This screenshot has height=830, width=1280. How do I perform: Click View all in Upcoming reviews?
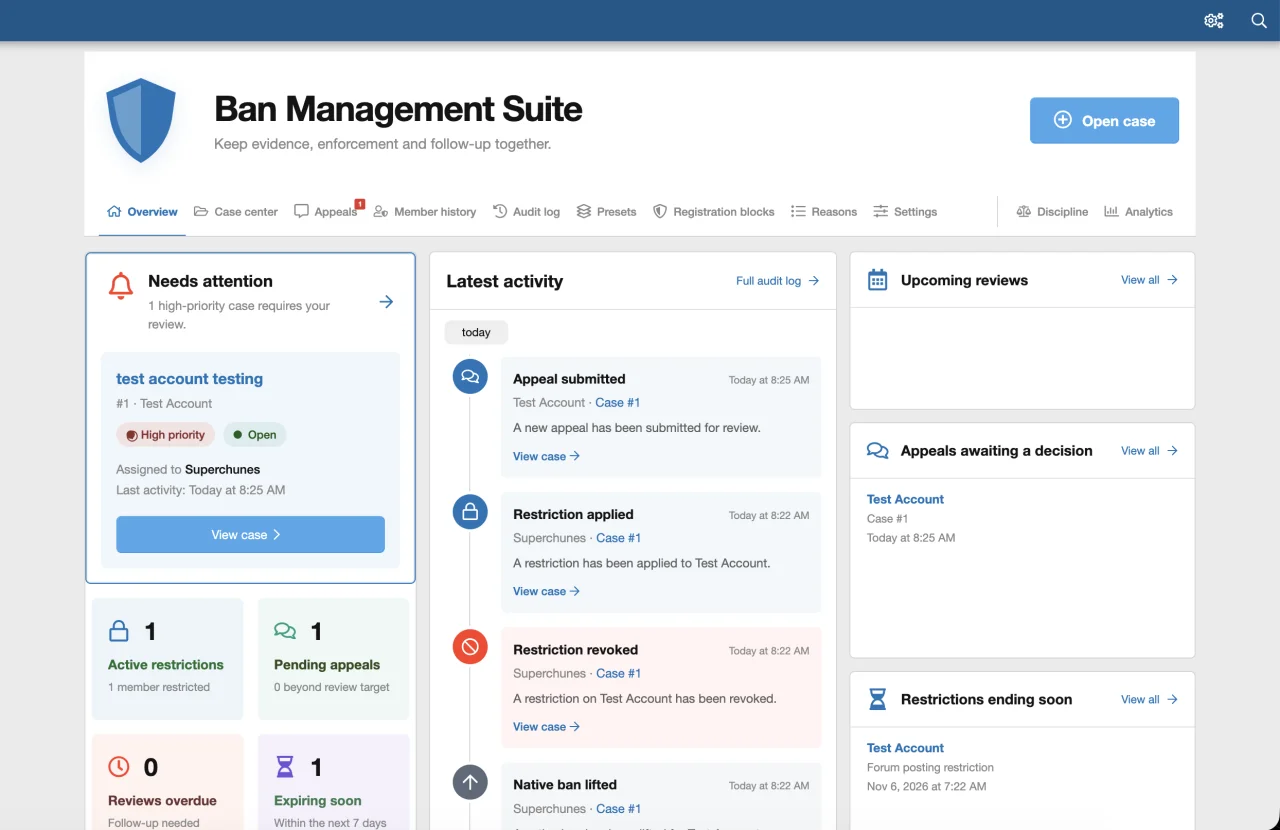point(1149,280)
